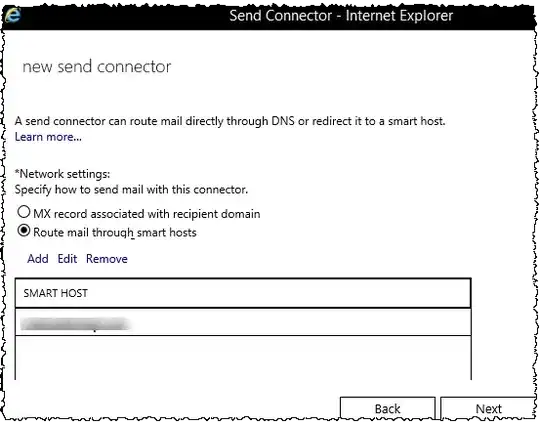Click the 'Send Connector - Internet Explorer' title text
This screenshot has height=425, width=540.
pos(341,15)
